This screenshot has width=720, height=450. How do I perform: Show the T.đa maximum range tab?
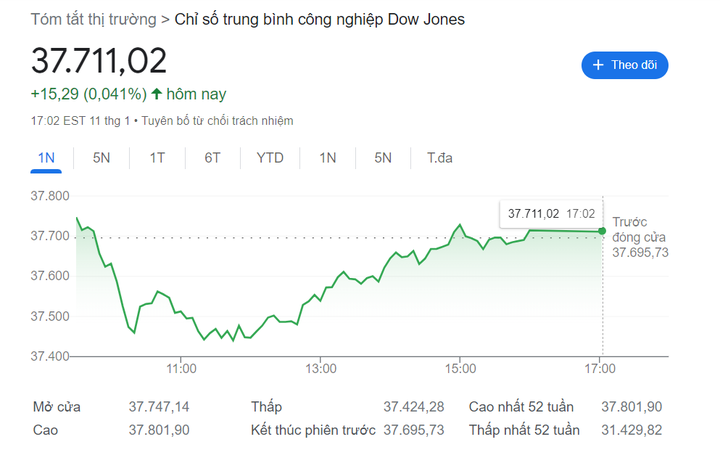tap(440, 158)
